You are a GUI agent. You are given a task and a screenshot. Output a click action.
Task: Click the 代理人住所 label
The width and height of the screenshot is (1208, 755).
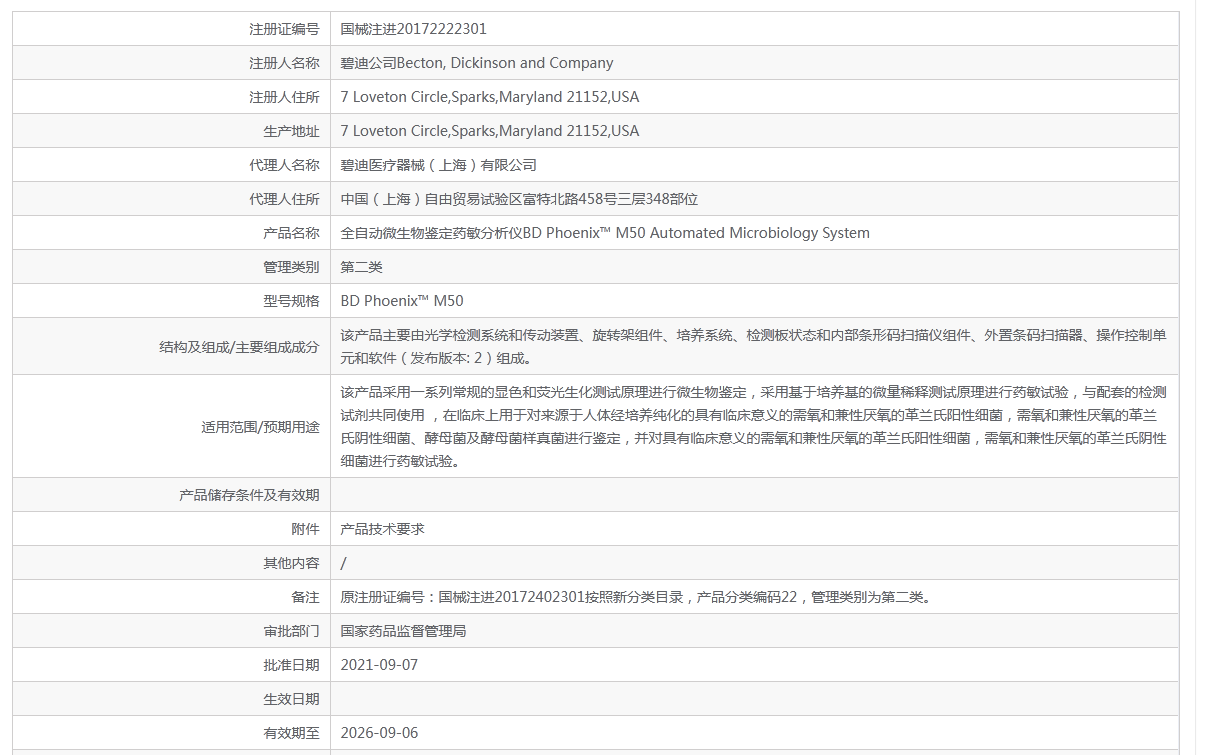pos(284,199)
